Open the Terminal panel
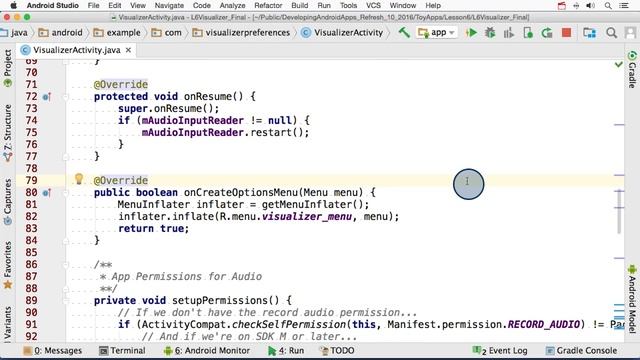This screenshot has width=640, height=360. coord(122,351)
